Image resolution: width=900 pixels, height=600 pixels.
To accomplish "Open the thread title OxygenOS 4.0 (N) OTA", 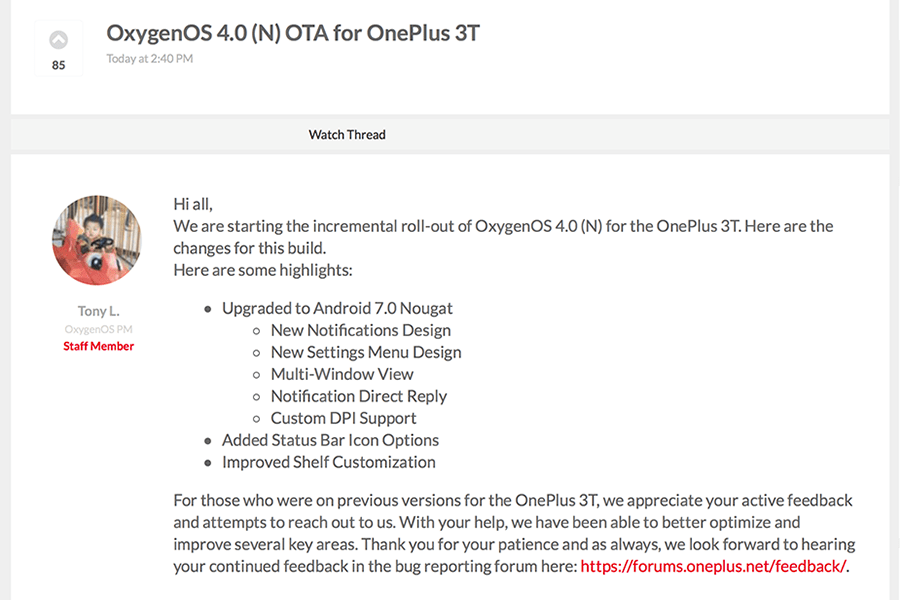I will pyautogui.click(x=291, y=32).
